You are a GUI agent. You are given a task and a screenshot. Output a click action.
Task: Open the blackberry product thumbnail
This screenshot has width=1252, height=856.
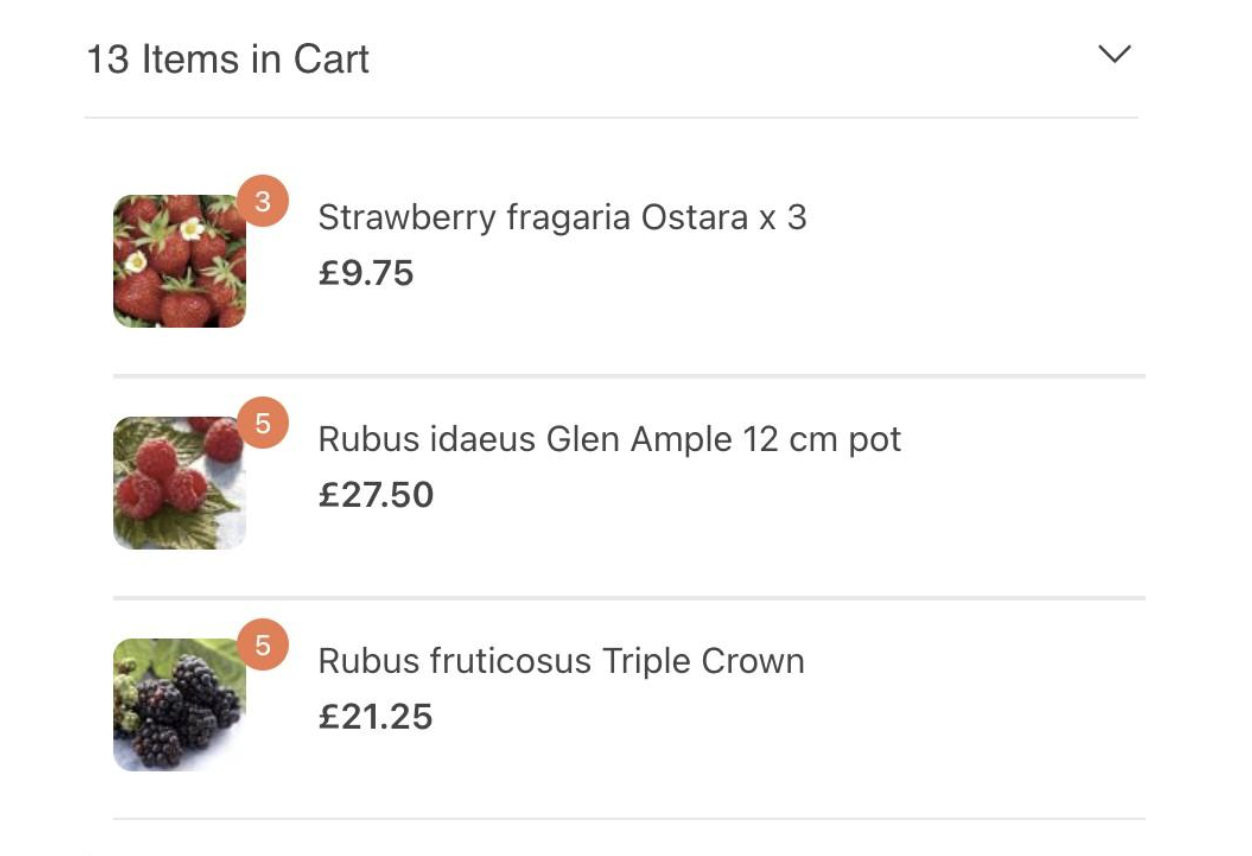click(179, 706)
